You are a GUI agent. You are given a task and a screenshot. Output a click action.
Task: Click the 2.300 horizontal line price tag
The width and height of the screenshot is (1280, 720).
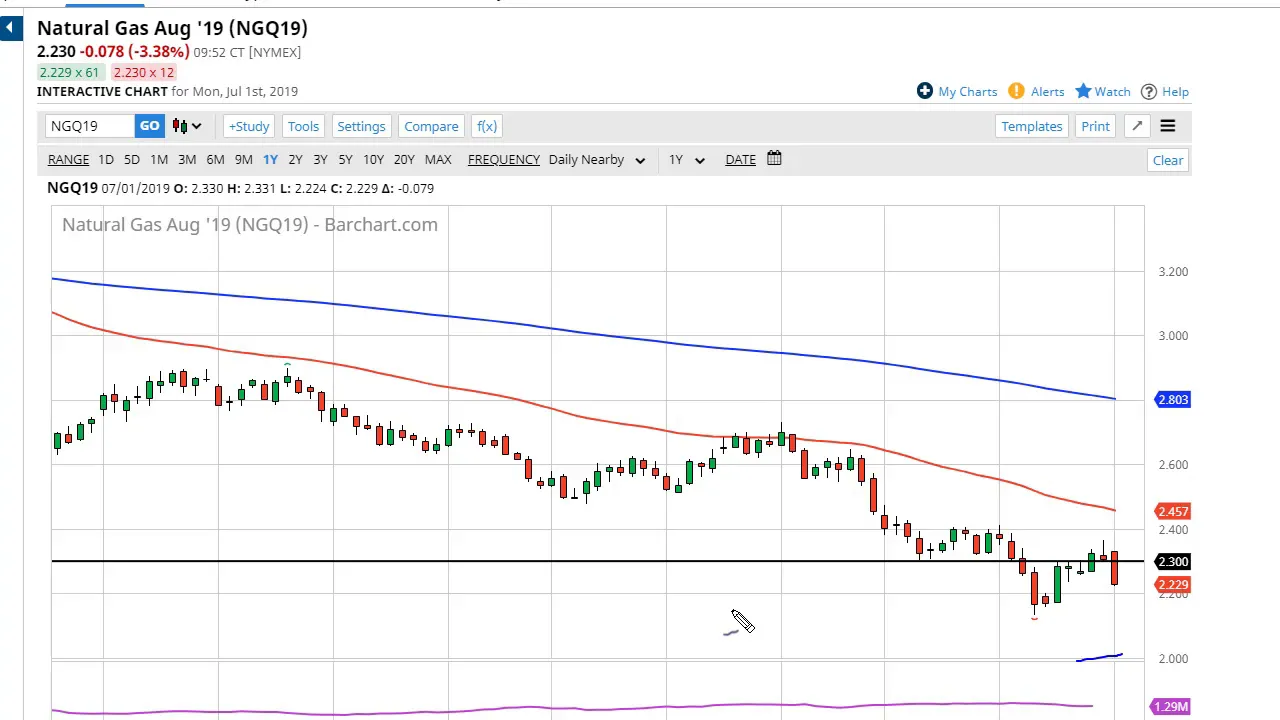point(1173,562)
